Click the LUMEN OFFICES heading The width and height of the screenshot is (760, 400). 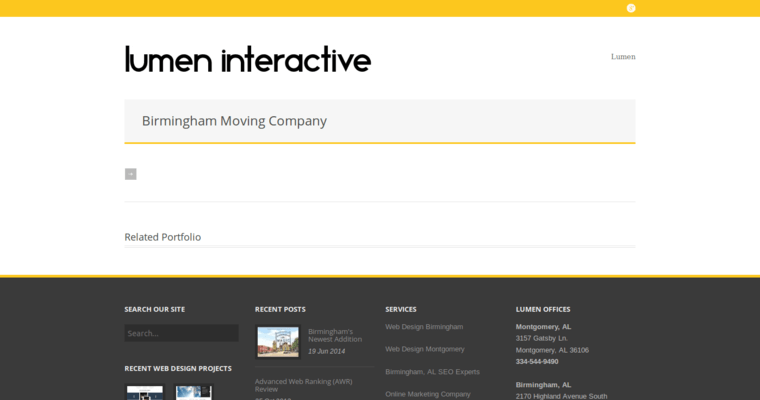point(543,309)
